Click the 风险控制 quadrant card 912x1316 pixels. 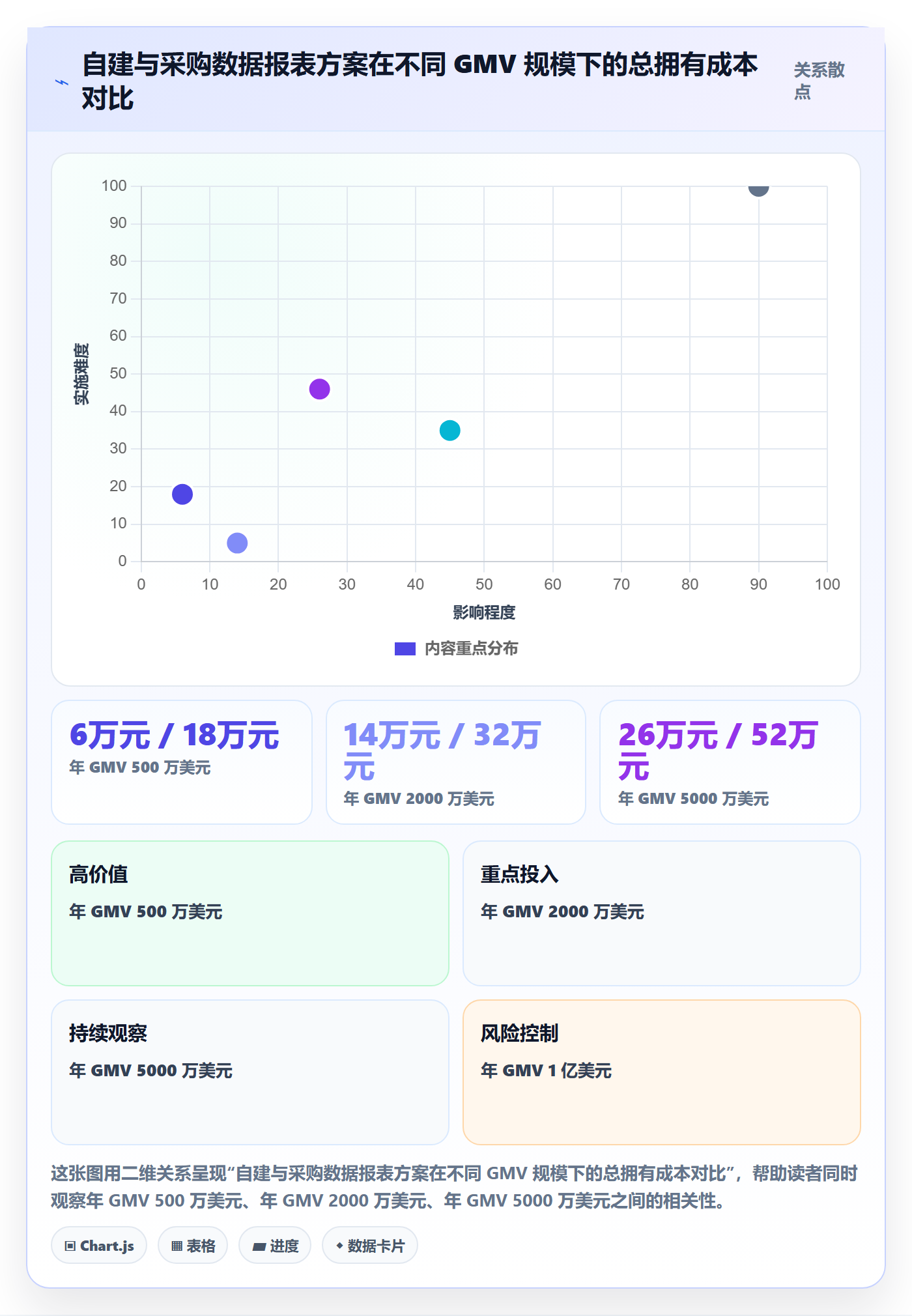[x=662, y=1072]
